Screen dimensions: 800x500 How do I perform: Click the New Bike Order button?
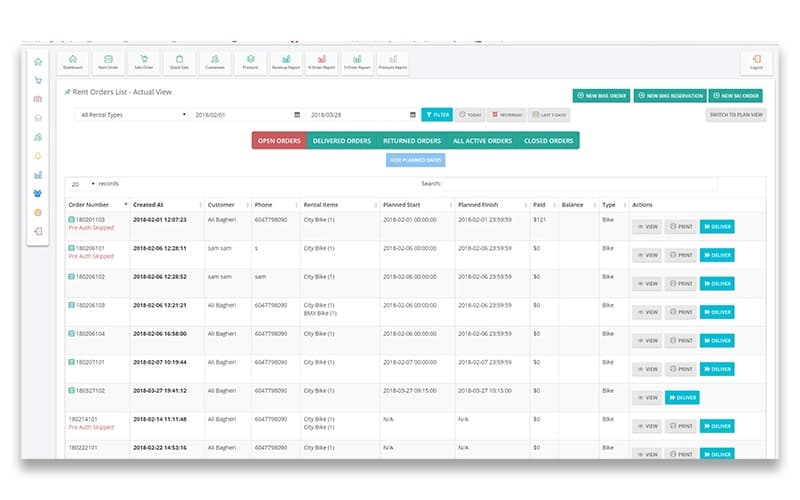click(602, 95)
